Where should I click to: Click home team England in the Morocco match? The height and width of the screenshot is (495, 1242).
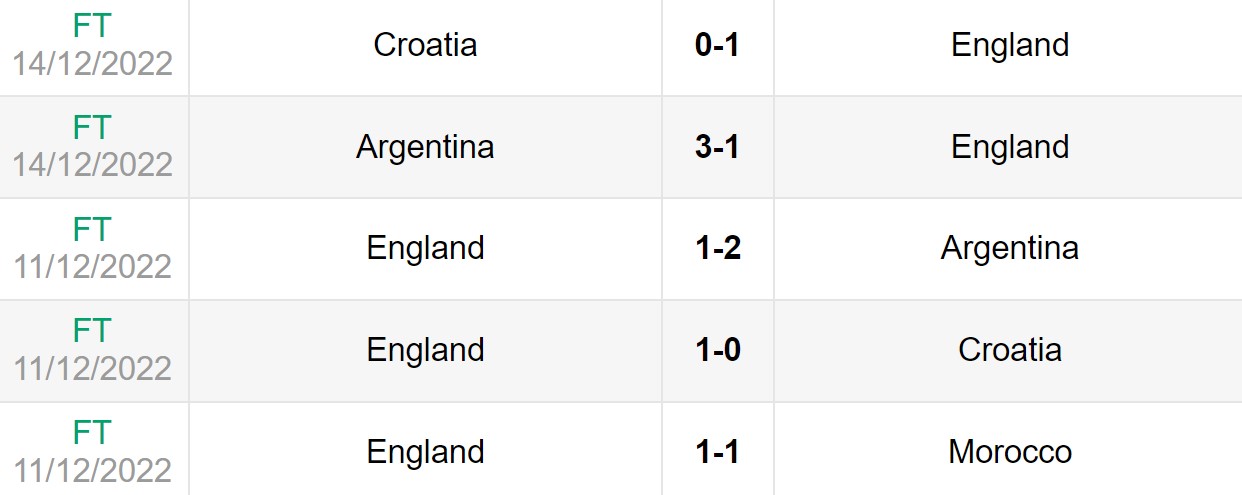tap(425, 452)
